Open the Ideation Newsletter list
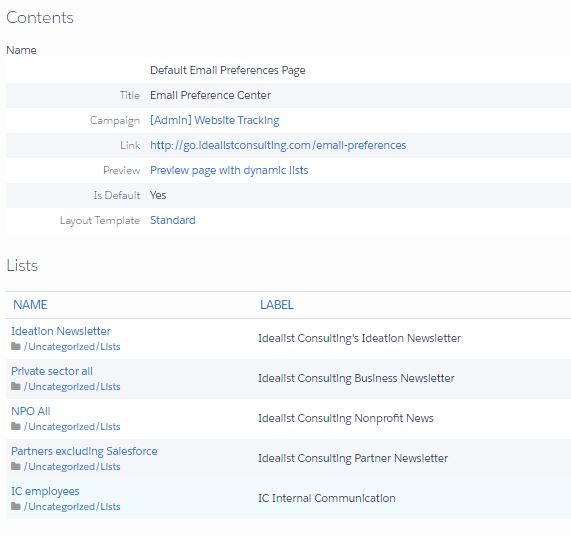Screen dimensions: 571x536 click(x=61, y=331)
